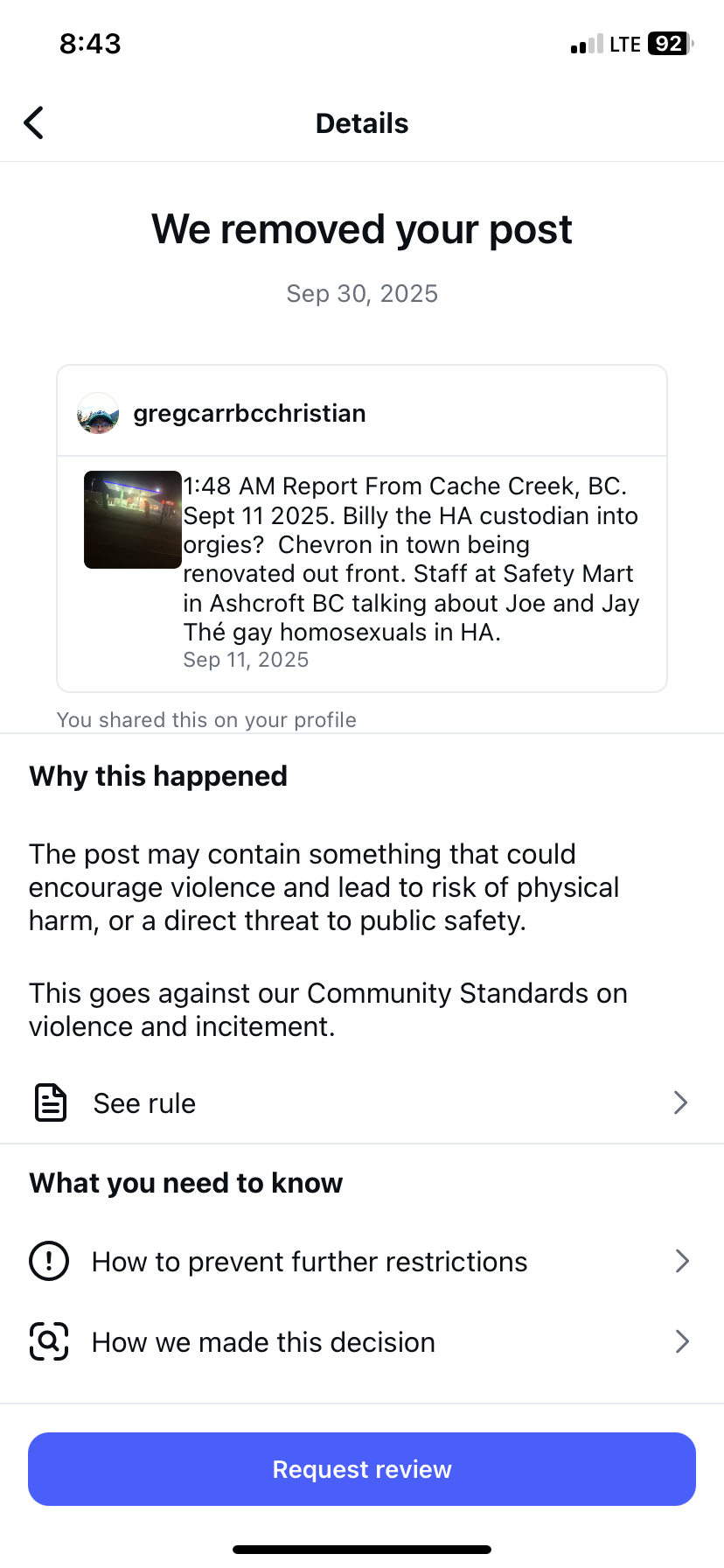Screen dimensions: 724x1568
Task: Tap the document icon beside See rule
Action: [x=50, y=1102]
